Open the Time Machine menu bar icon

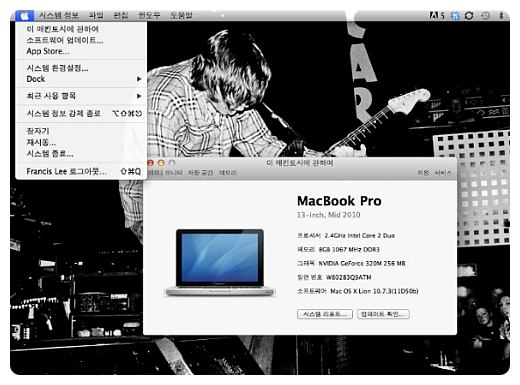485,15
